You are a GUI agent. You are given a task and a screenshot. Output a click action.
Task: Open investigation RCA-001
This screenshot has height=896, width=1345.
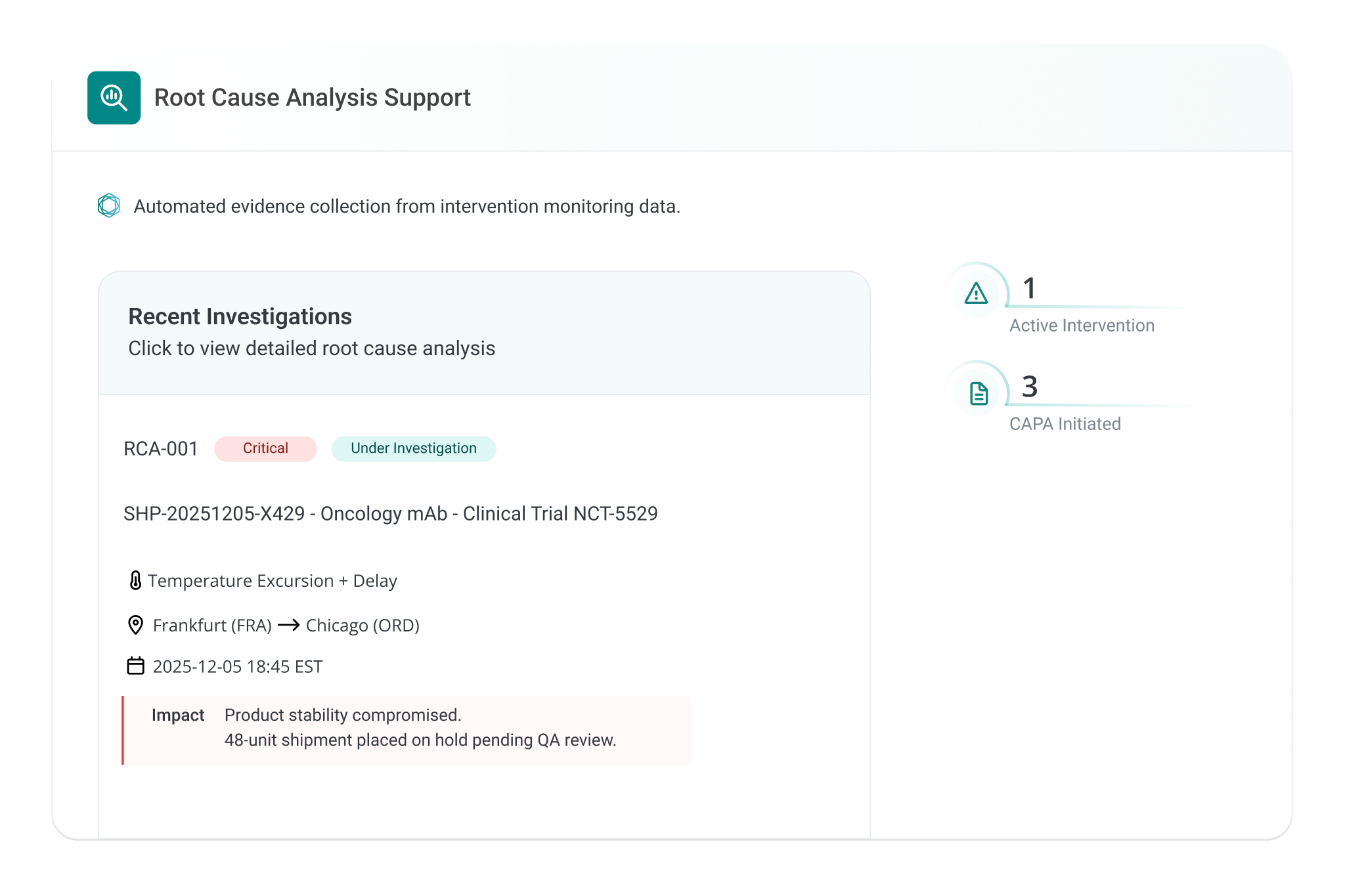(161, 448)
